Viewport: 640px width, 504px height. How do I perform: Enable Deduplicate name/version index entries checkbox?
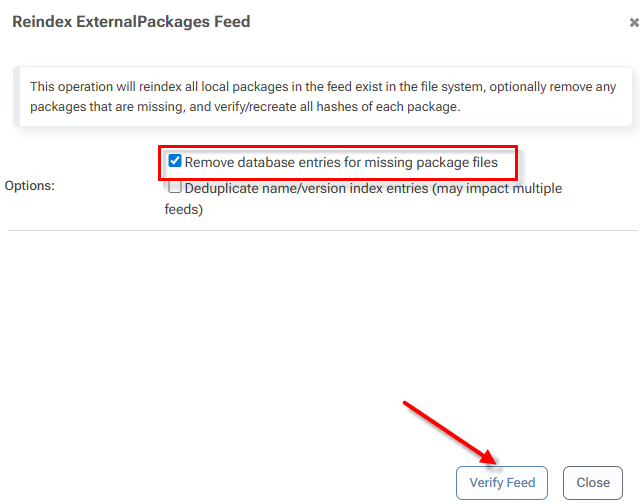coord(175,188)
